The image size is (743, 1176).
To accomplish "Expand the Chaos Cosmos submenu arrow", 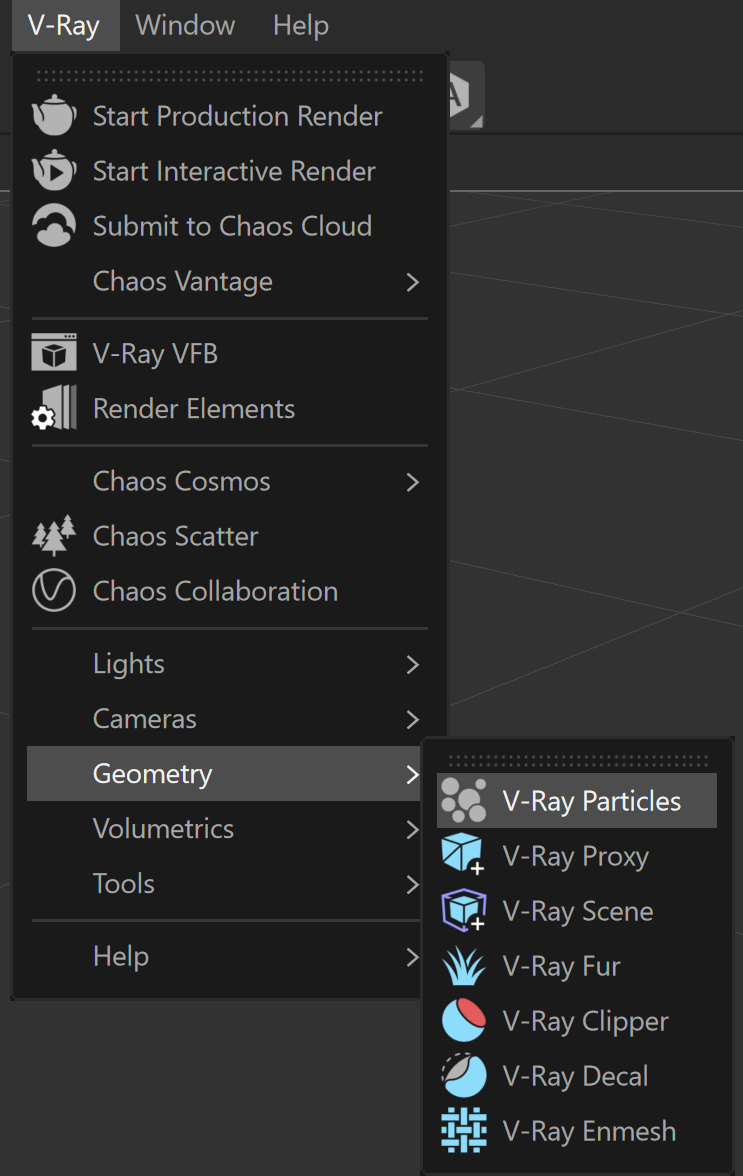I will coord(412,482).
